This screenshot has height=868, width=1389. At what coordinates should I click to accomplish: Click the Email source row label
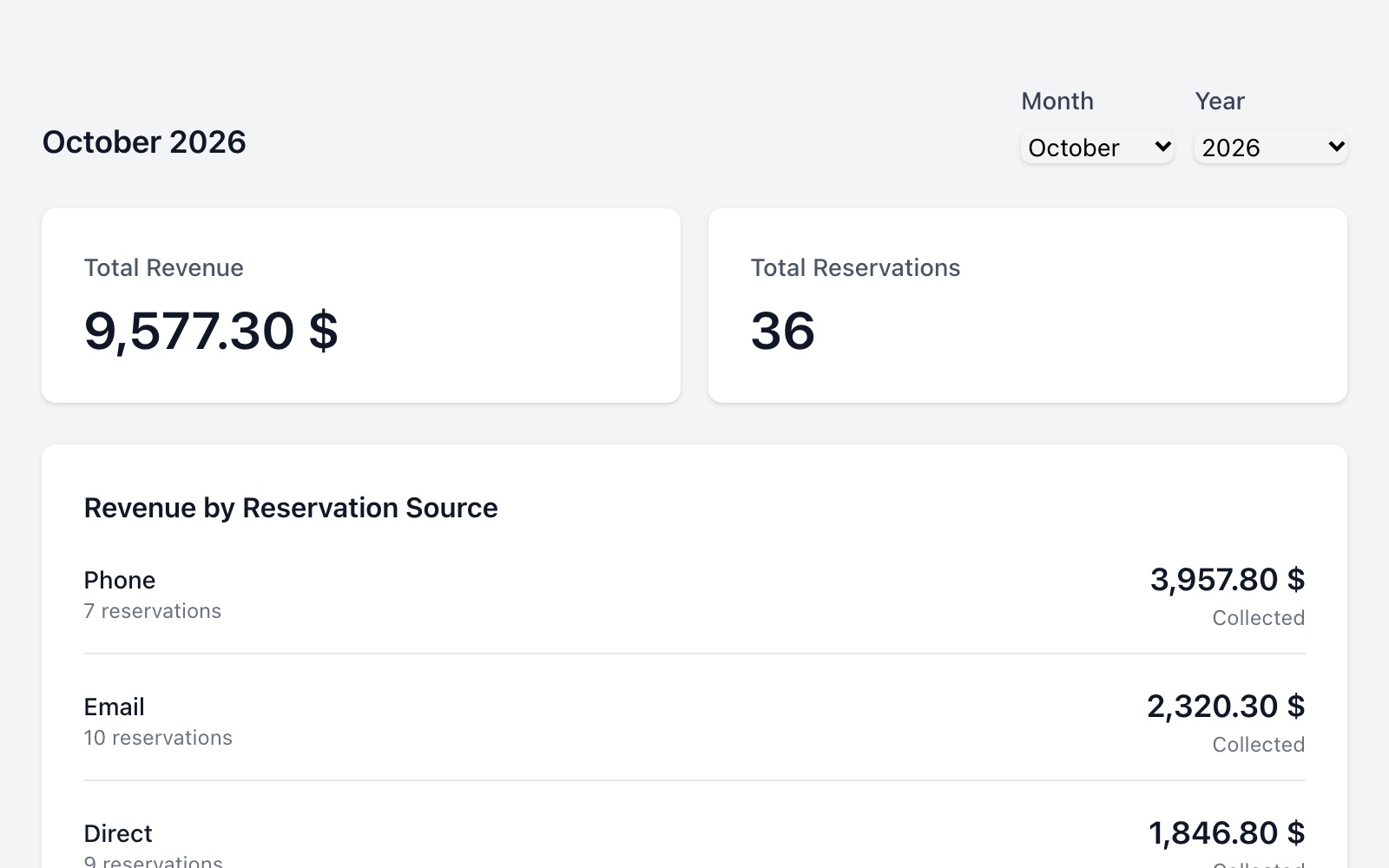pos(115,707)
